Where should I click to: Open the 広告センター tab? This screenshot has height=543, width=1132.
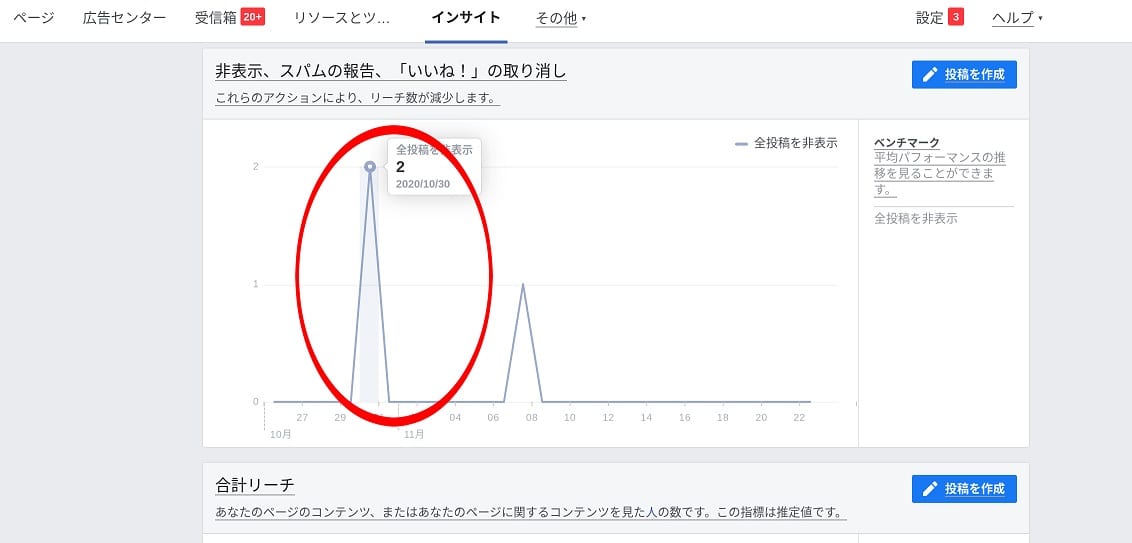click(x=124, y=18)
